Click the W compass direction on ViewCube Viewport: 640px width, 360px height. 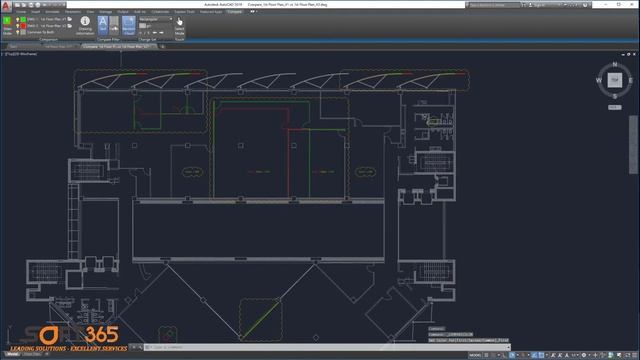point(599,80)
